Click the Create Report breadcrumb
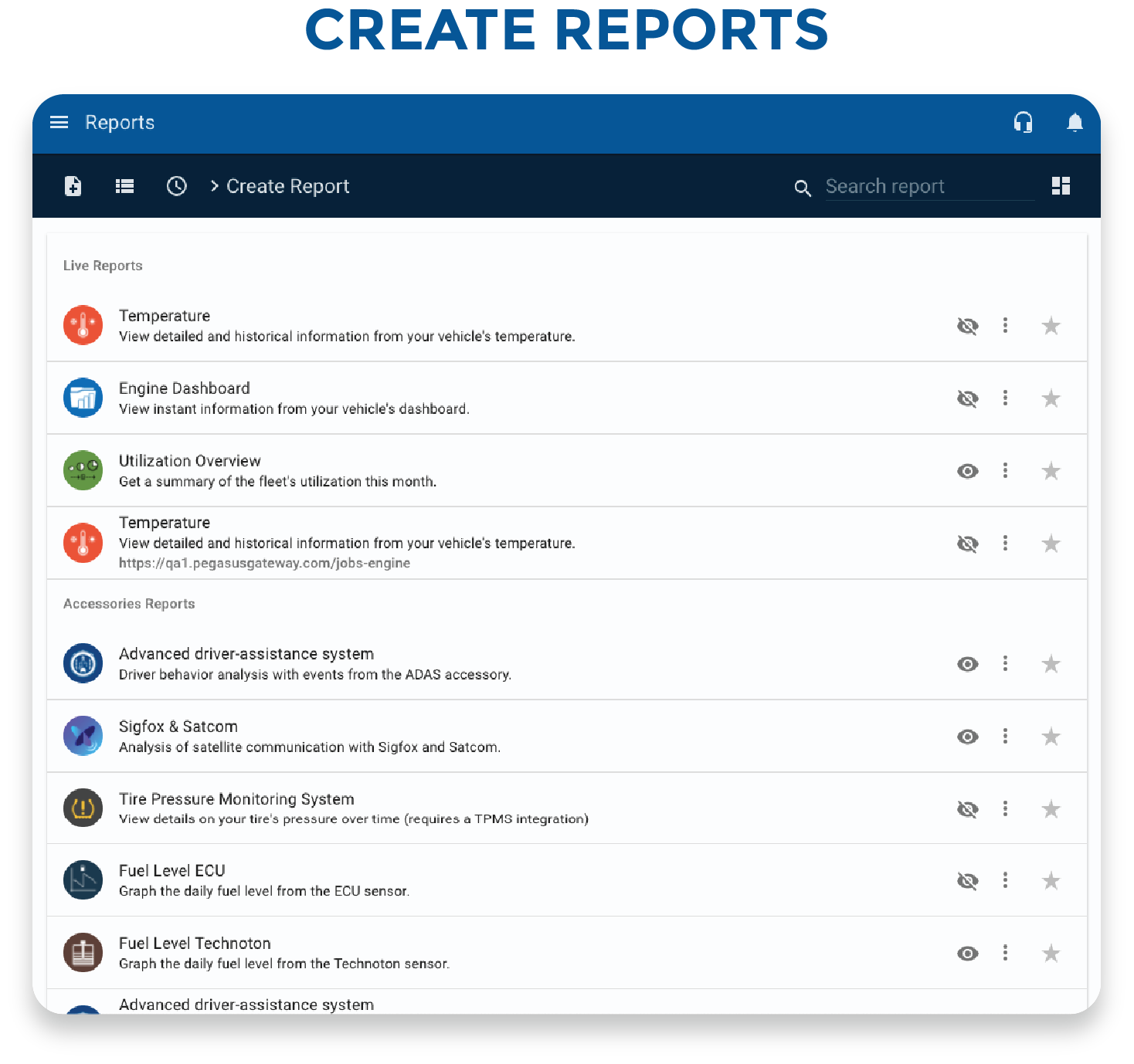The image size is (1134, 1064). point(287,187)
